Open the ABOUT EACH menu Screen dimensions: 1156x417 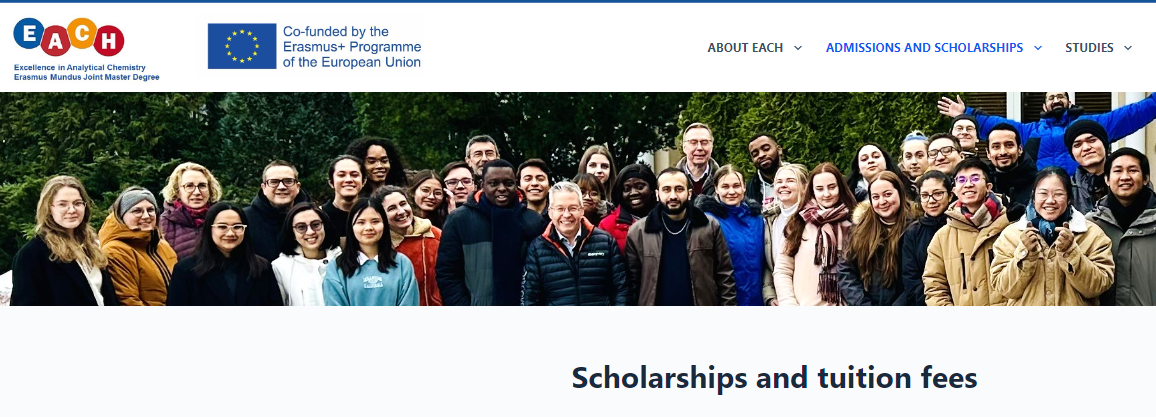point(745,48)
